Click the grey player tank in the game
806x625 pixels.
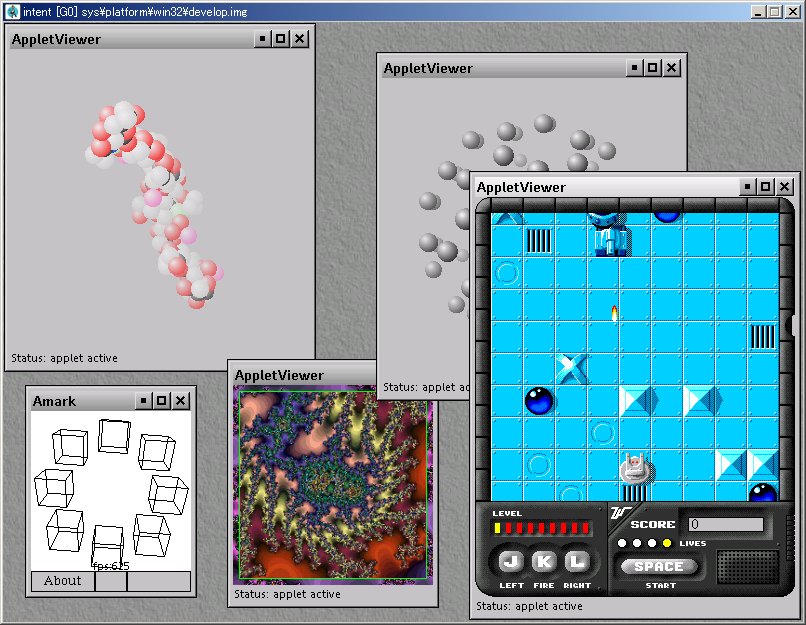[x=635, y=468]
